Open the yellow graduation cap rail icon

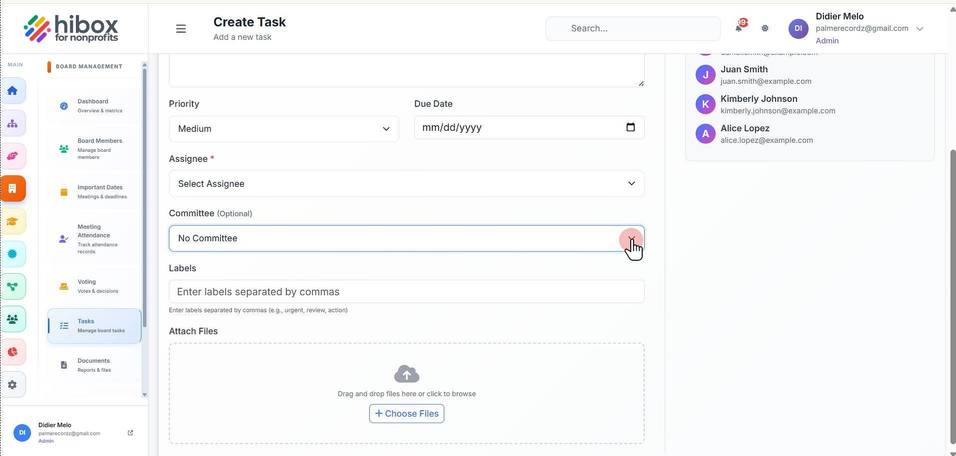pos(12,221)
